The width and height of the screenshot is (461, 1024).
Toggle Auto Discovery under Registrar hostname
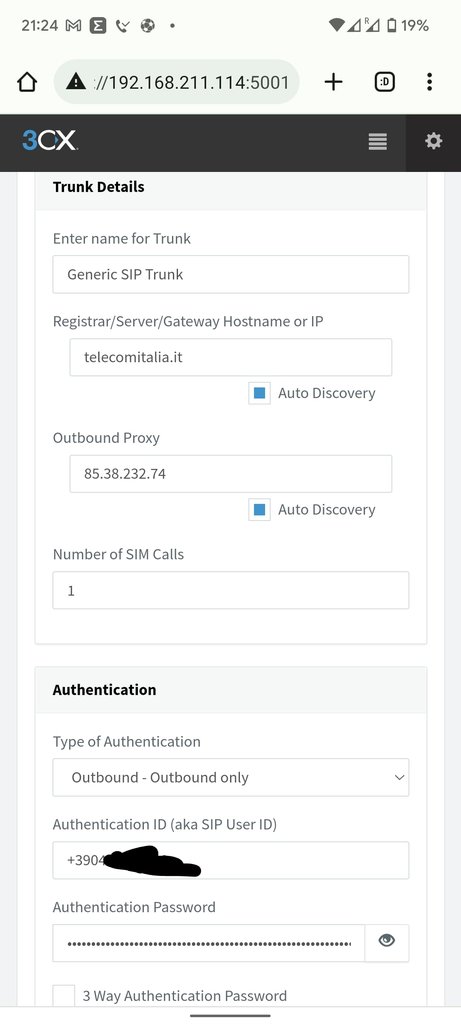(259, 393)
